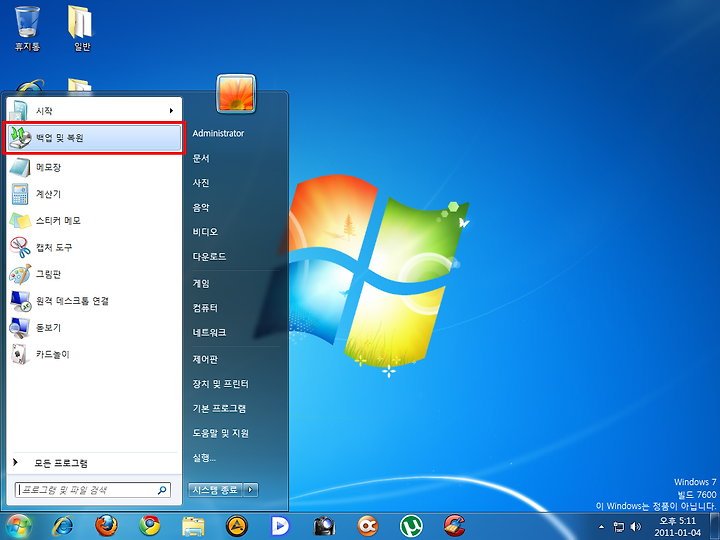This screenshot has width=720, height=540.
Task: Click the Windows Start orb
Action: (18, 526)
